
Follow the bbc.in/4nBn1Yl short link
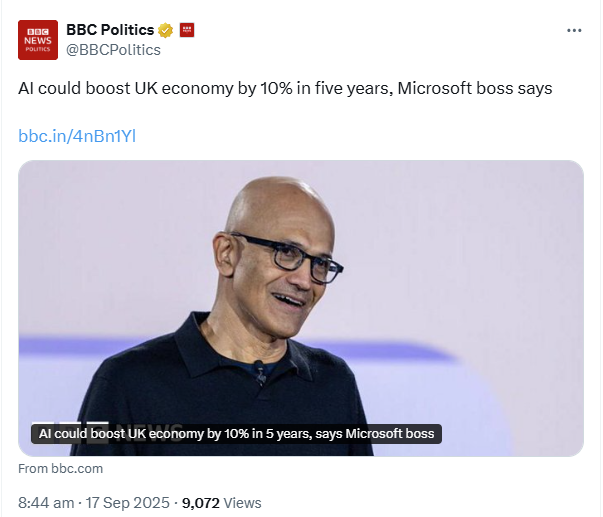pos(77,135)
